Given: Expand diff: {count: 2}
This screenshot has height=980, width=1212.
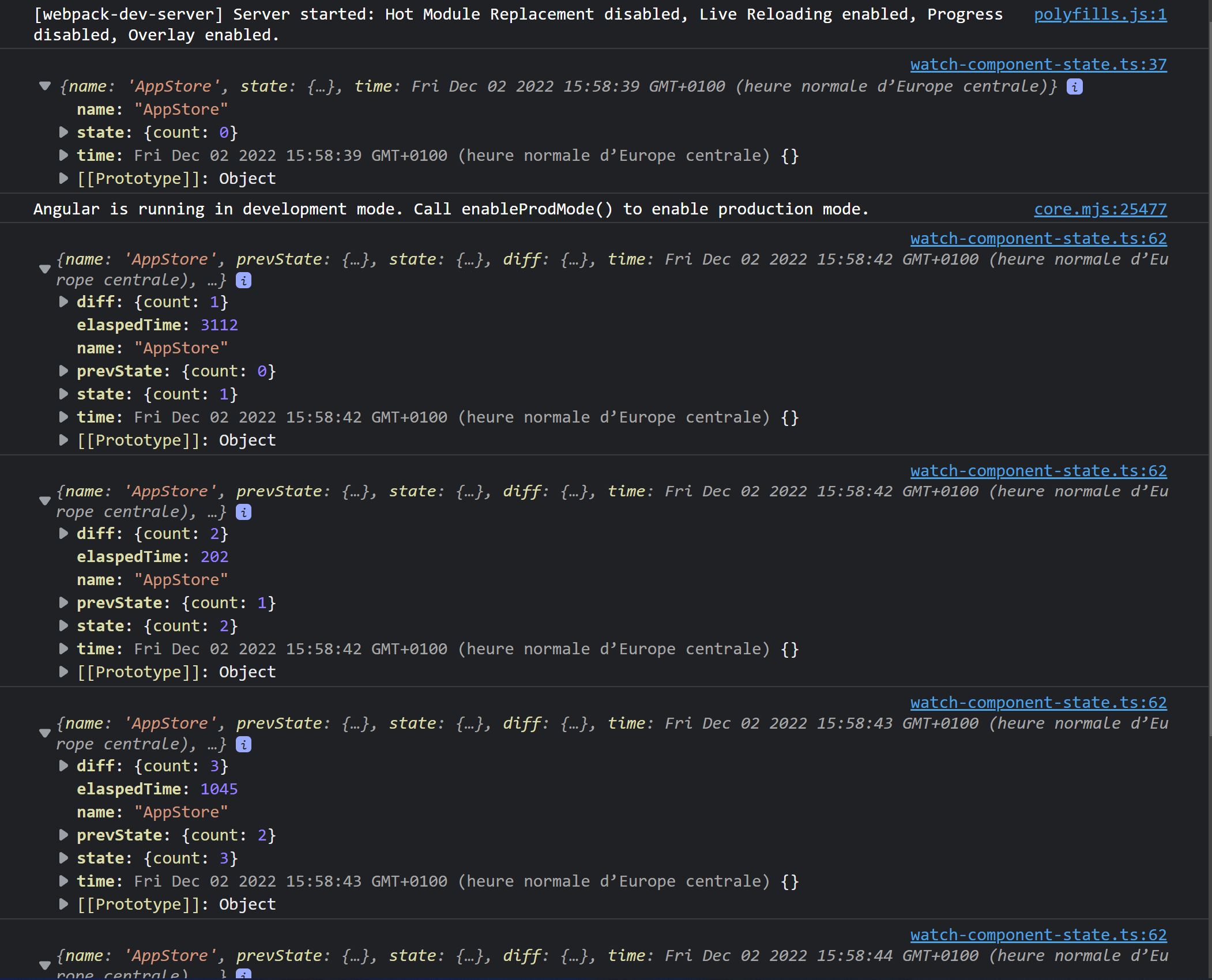Looking at the screenshot, I should pyautogui.click(x=63, y=534).
